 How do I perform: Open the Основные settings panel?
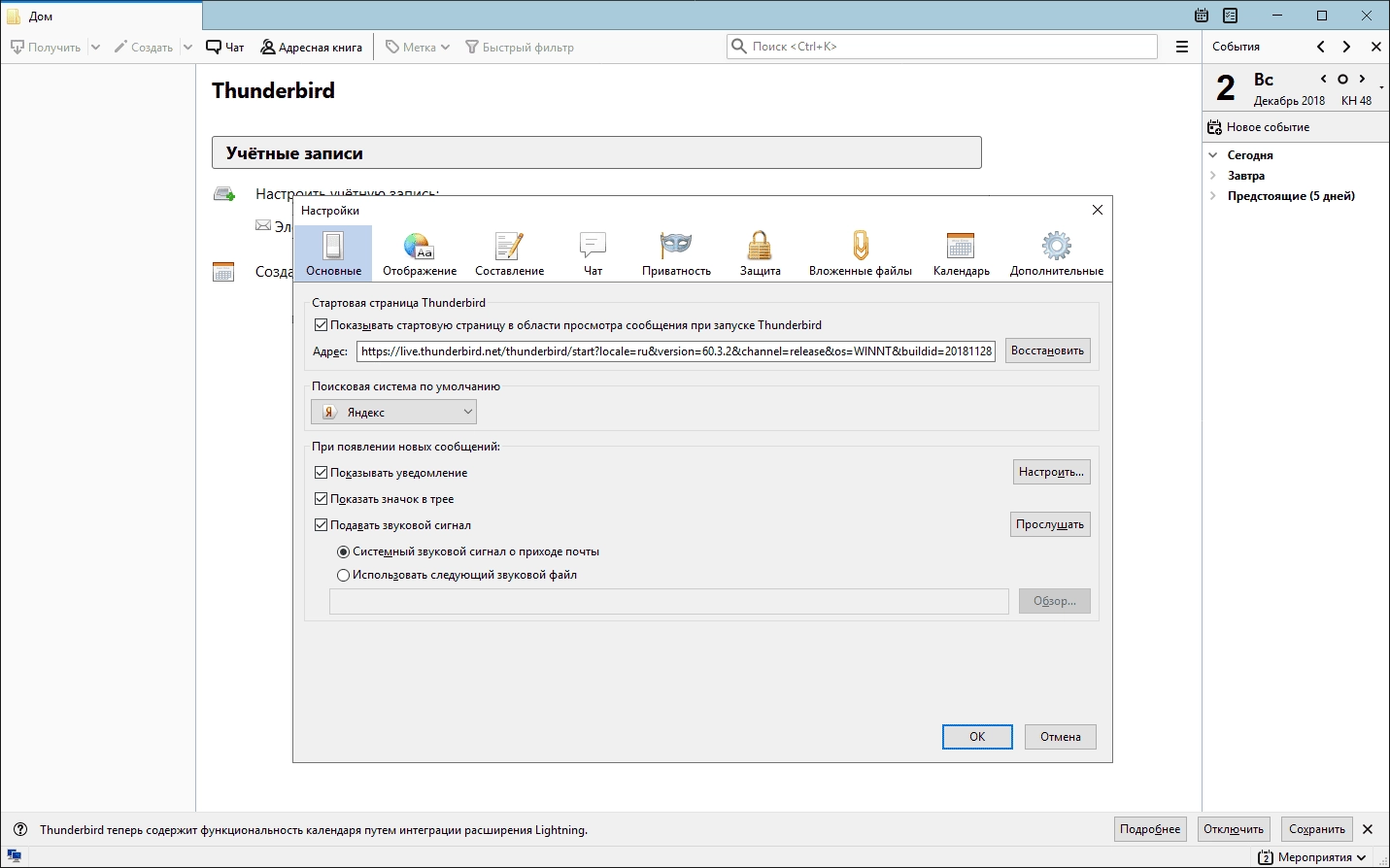tap(333, 253)
